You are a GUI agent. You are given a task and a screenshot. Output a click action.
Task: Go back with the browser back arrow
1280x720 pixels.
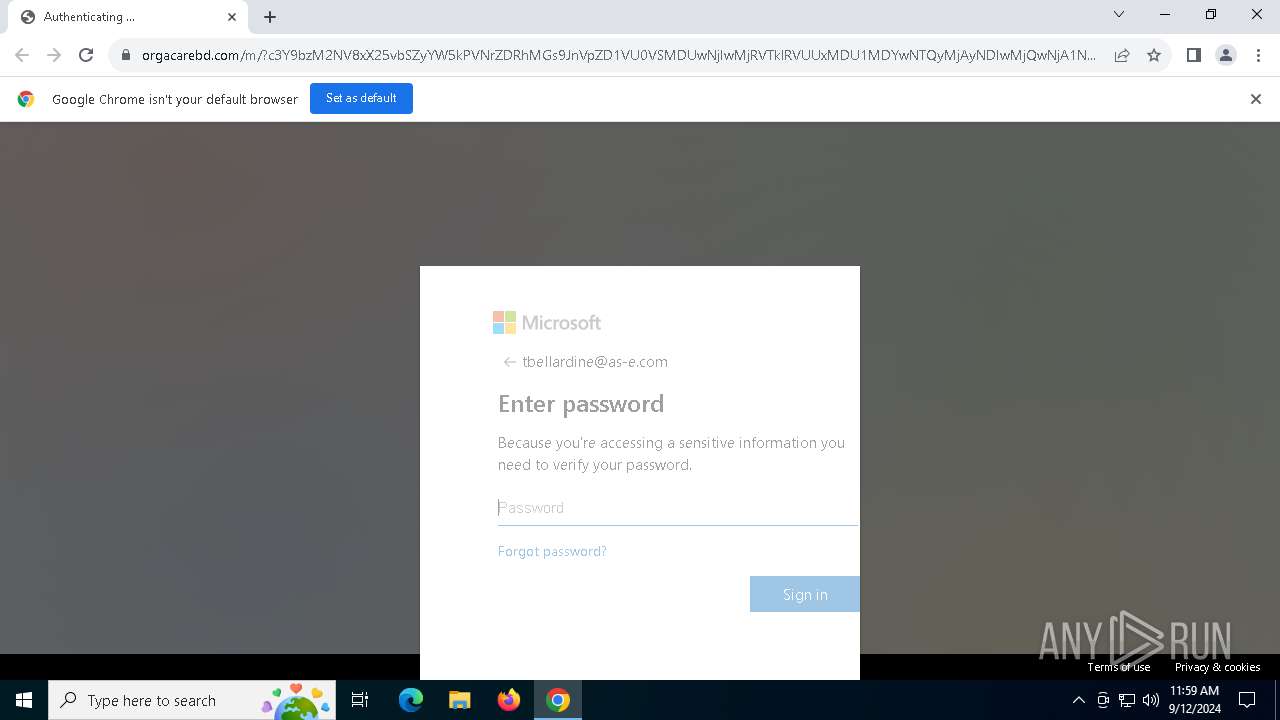pyautogui.click(x=22, y=55)
